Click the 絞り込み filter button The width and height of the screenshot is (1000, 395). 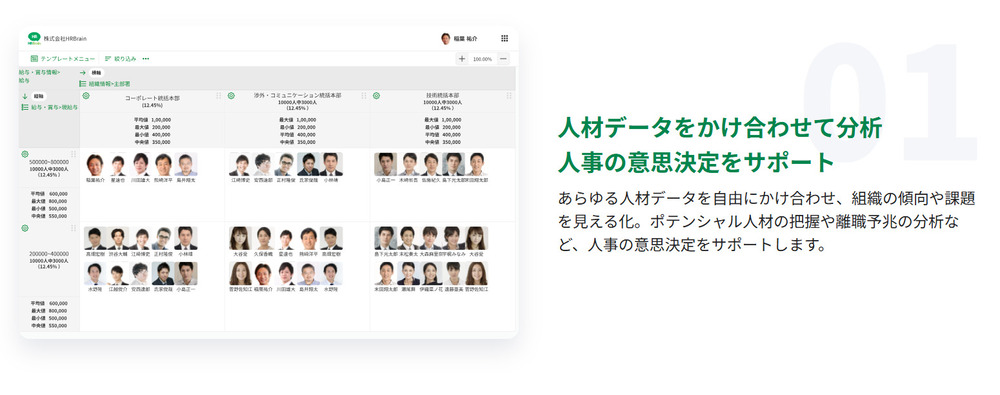coord(121,59)
